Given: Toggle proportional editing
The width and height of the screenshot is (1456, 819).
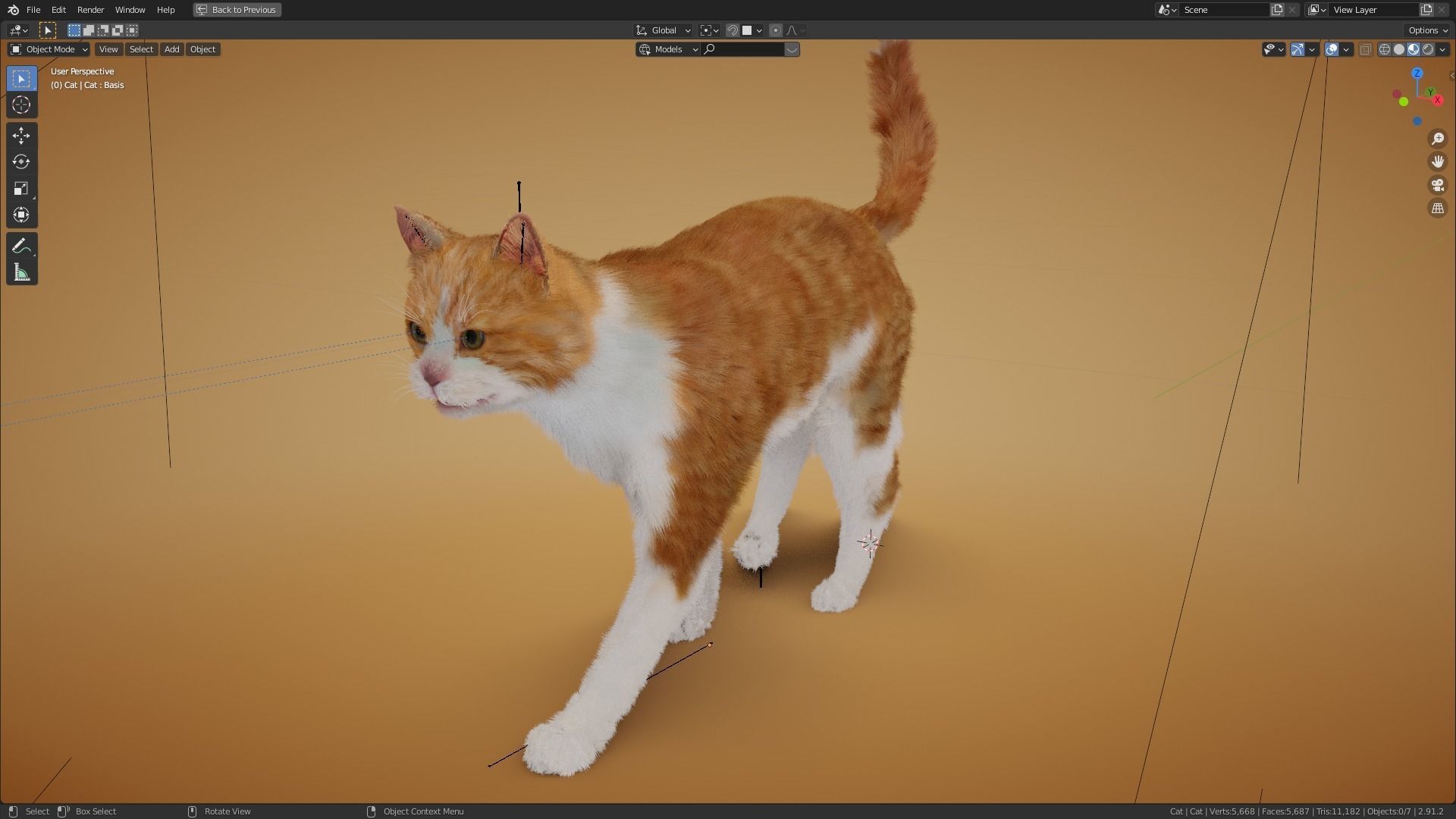Looking at the screenshot, I should 775,30.
